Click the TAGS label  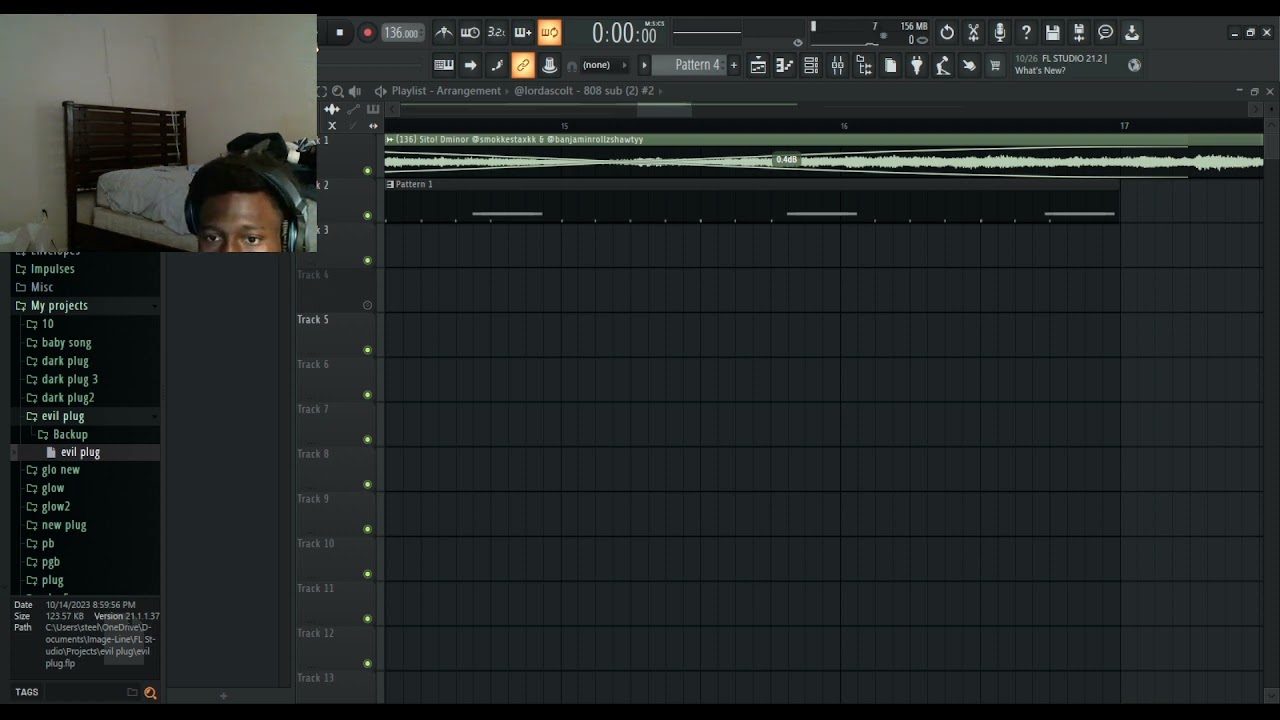pyautogui.click(x=27, y=692)
